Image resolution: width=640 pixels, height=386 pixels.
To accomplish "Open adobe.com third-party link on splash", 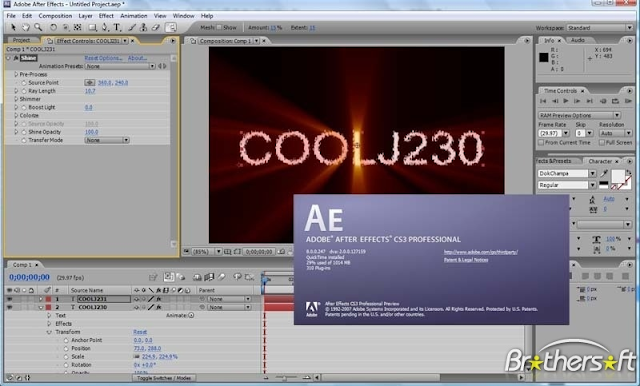I will coord(481,252).
